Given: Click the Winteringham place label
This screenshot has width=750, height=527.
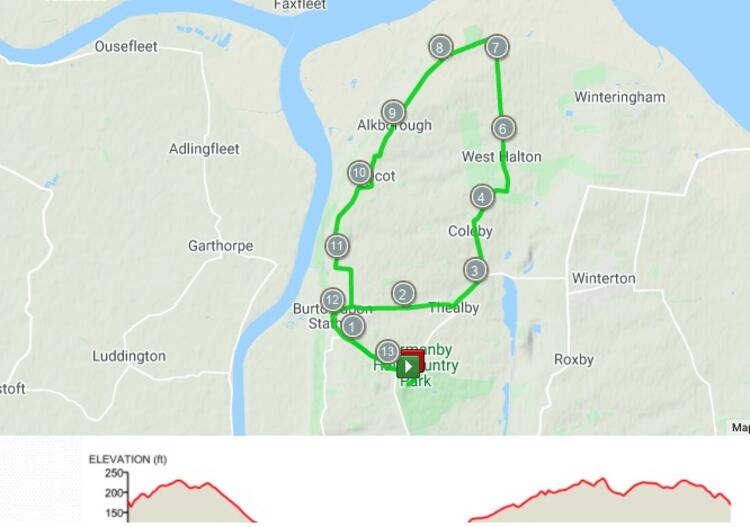Looking at the screenshot, I should click(x=619, y=97).
